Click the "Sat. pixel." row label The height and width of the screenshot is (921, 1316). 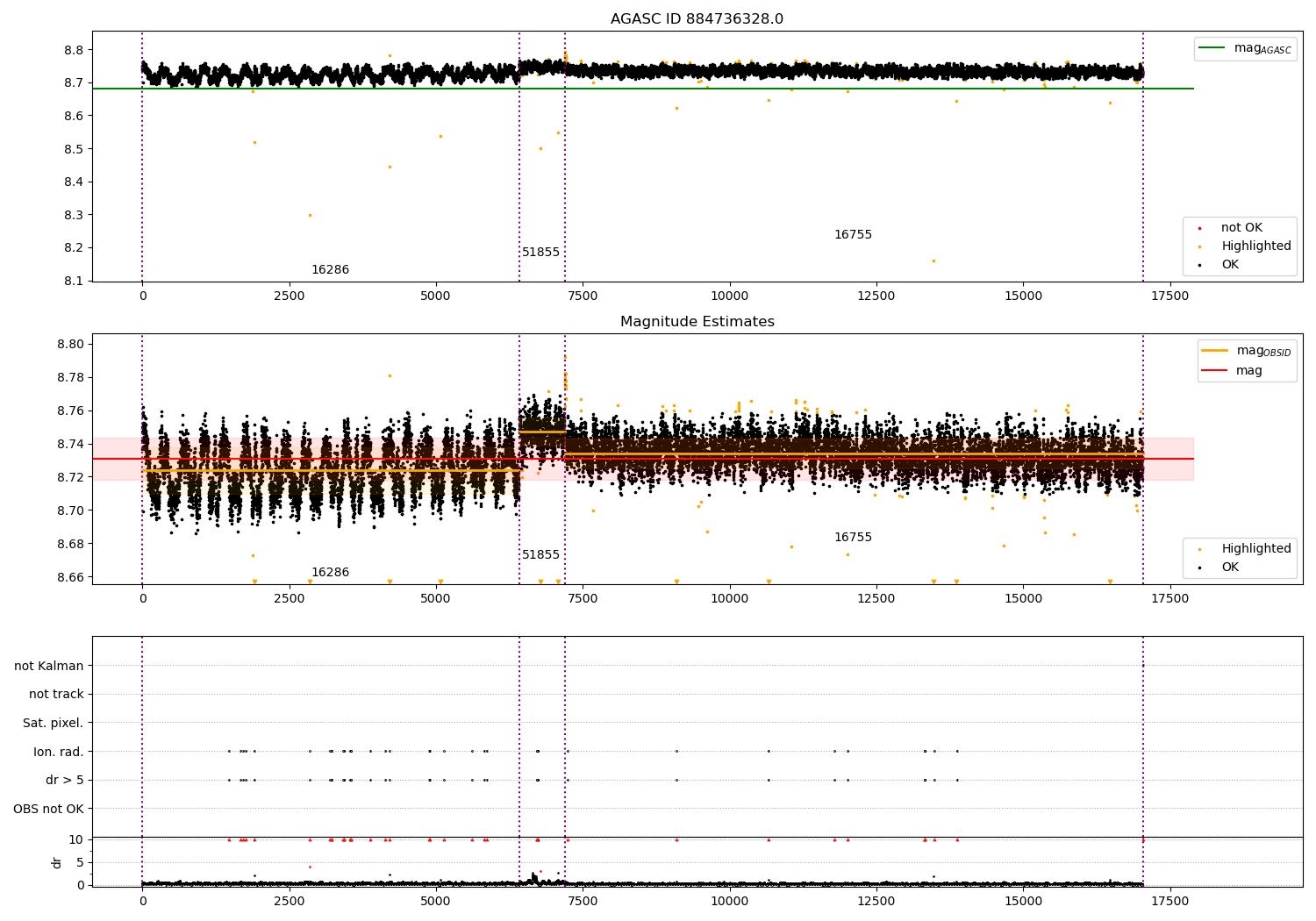[54, 724]
